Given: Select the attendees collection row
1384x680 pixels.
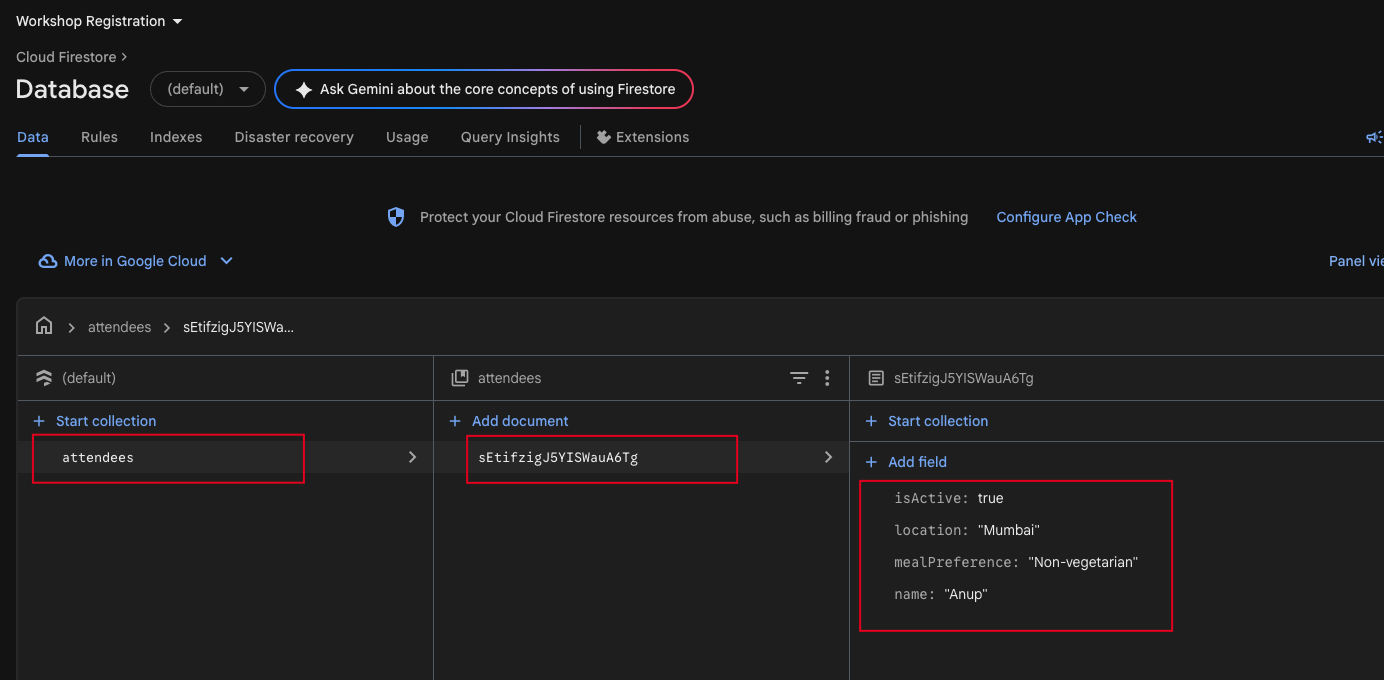Looking at the screenshot, I should coord(225,457).
